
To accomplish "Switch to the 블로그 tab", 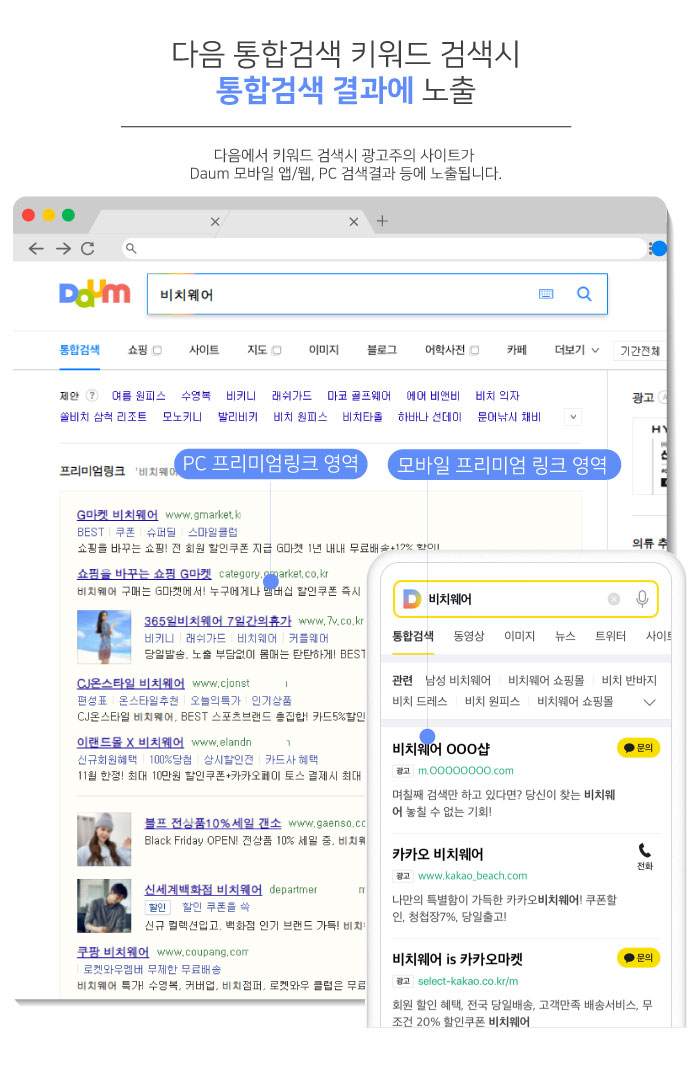I will (x=382, y=350).
